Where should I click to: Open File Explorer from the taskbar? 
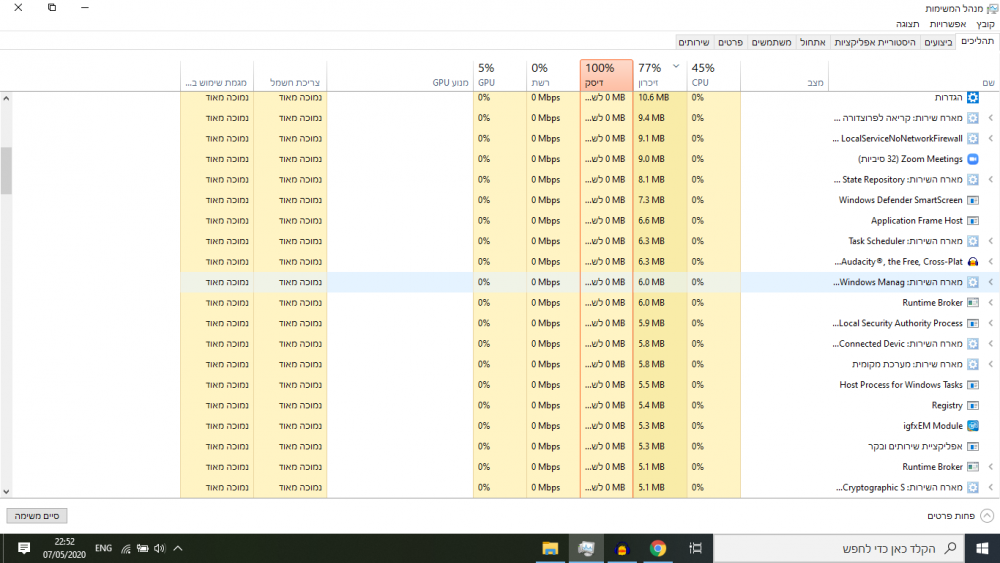tap(550, 548)
